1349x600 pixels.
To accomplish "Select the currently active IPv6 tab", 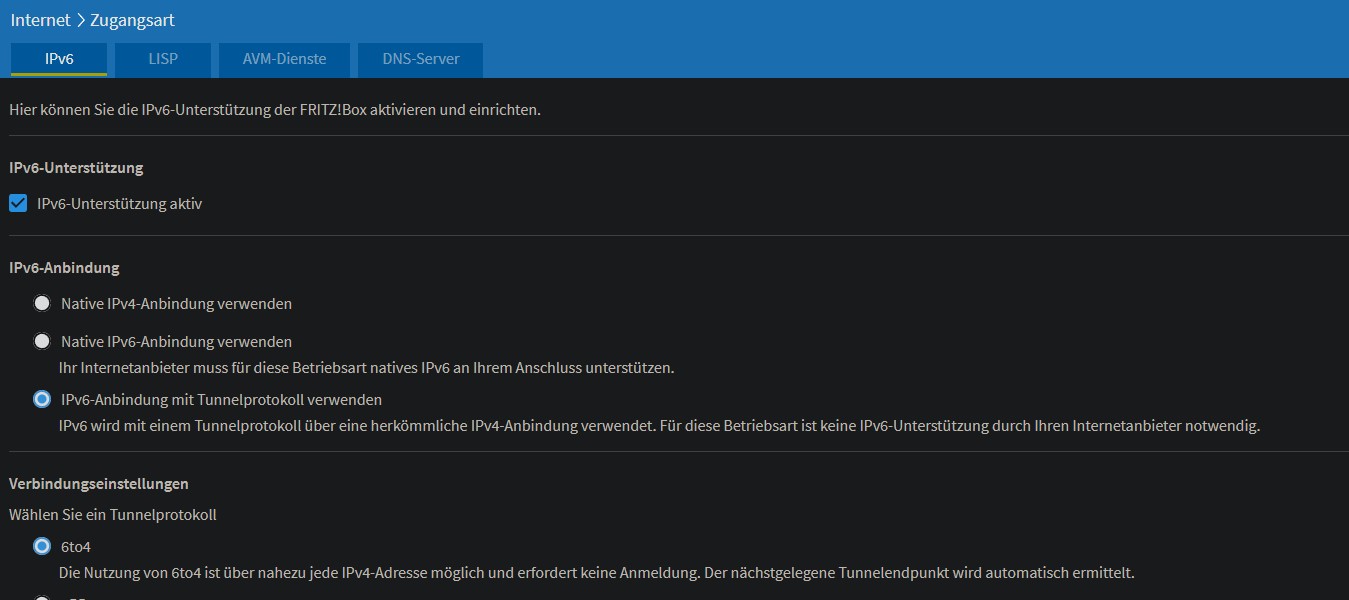I will pos(58,60).
